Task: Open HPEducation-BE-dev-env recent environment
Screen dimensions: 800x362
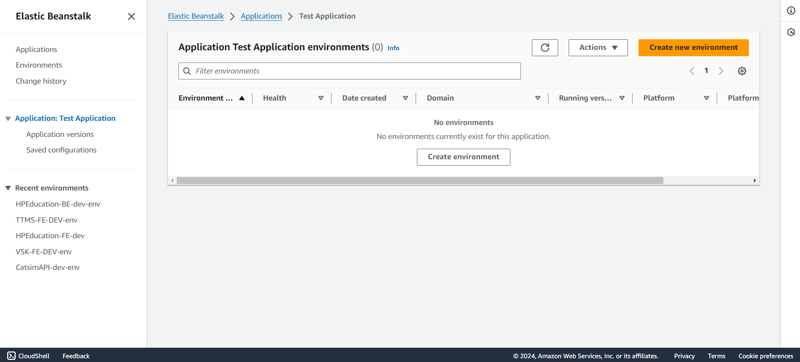Action: pyautogui.click(x=58, y=204)
